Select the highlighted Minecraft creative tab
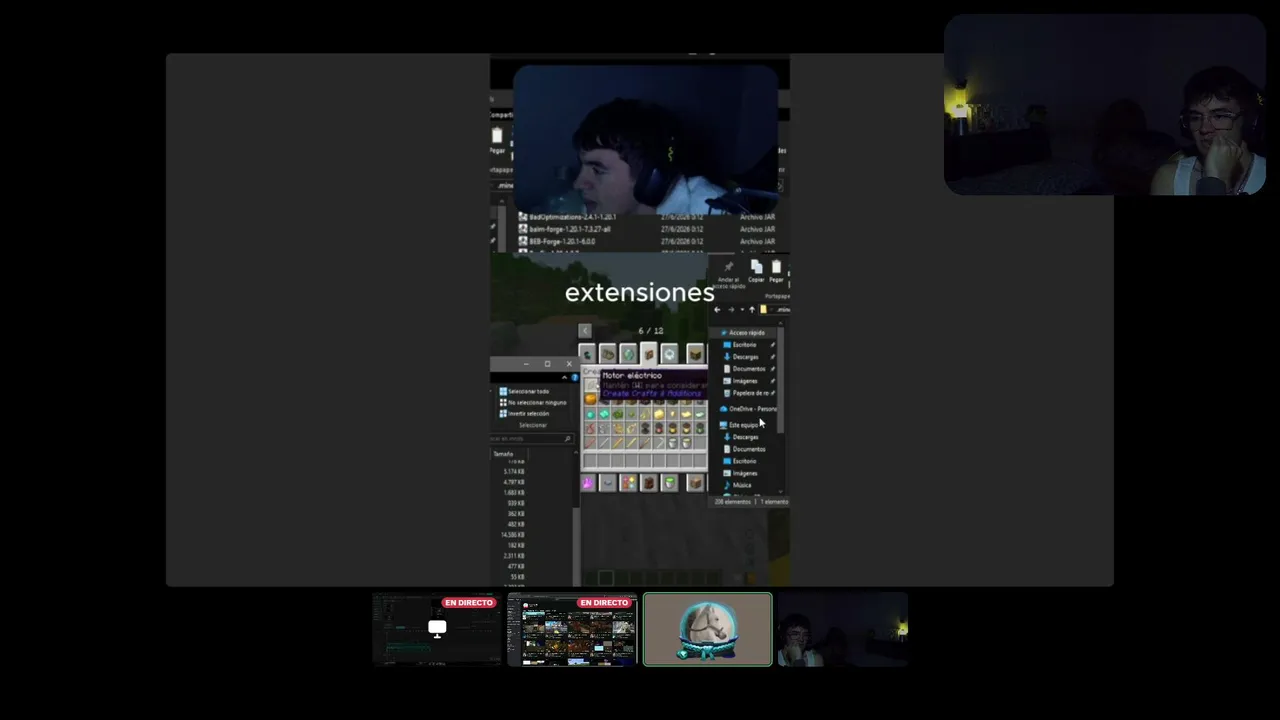The width and height of the screenshot is (1280, 720). pos(649,353)
